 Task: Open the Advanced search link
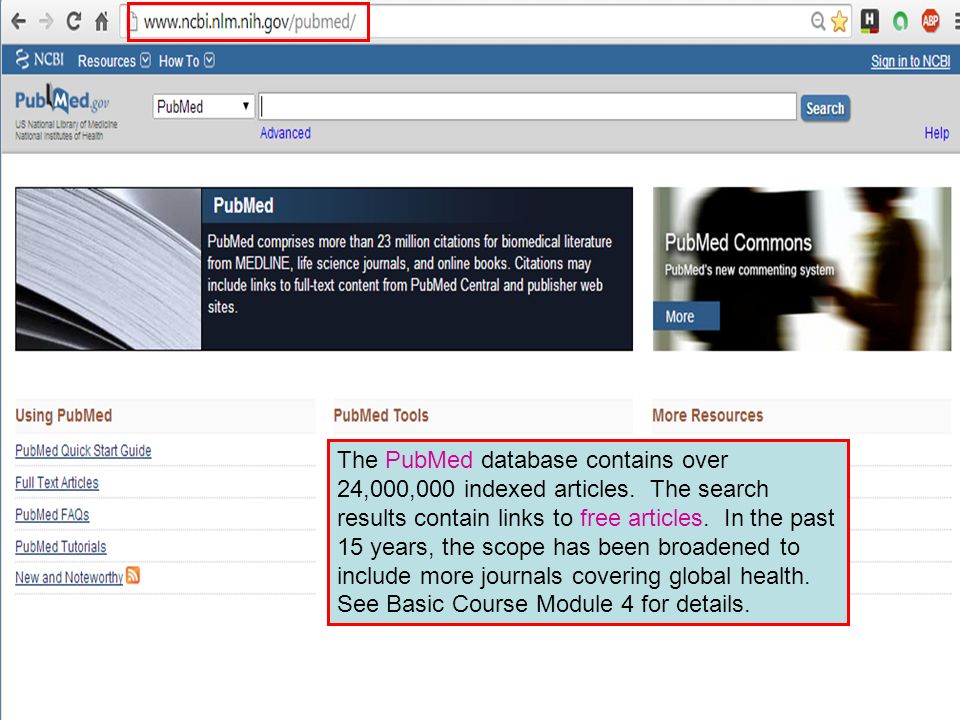(x=285, y=133)
